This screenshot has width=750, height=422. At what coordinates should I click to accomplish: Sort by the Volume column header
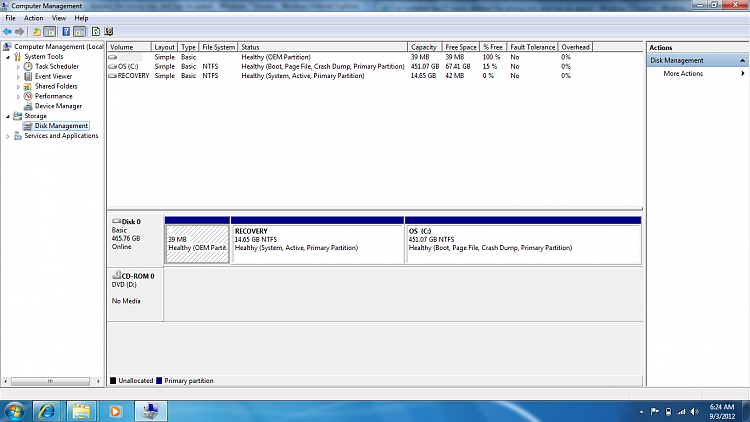pyautogui.click(x=129, y=47)
